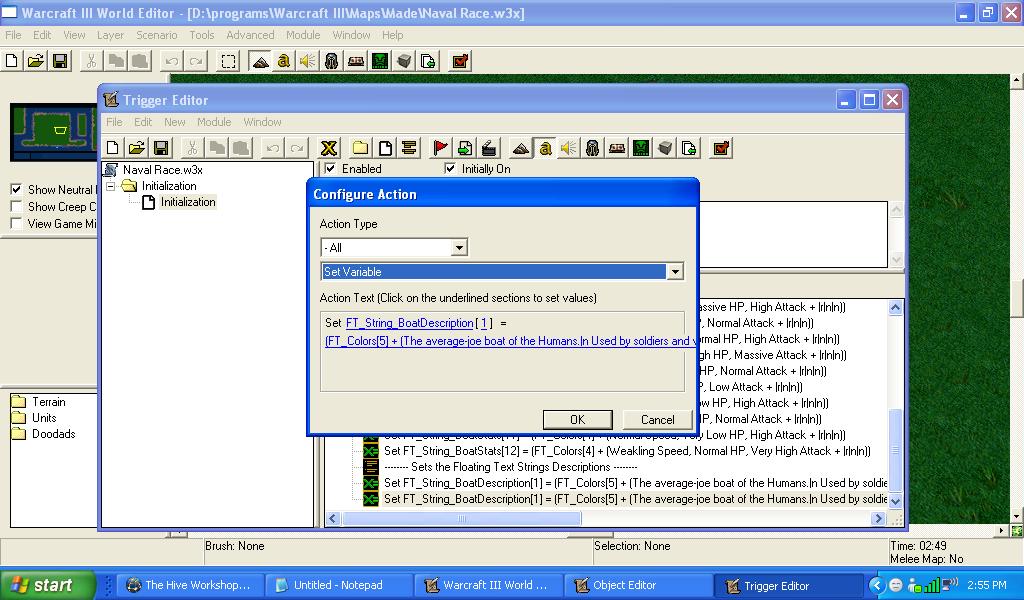
Task: Click Test Map icon in World Editor toolbar
Action: pyautogui.click(x=460, y=61)
